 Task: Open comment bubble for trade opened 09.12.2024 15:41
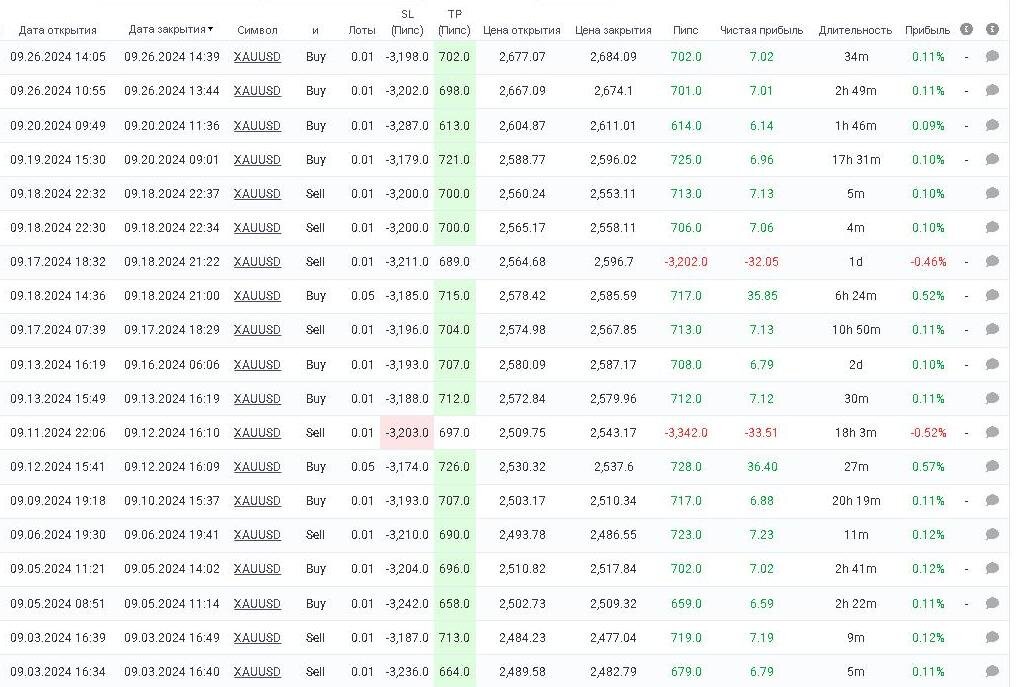pyautogui.click(x=992, y=467)
